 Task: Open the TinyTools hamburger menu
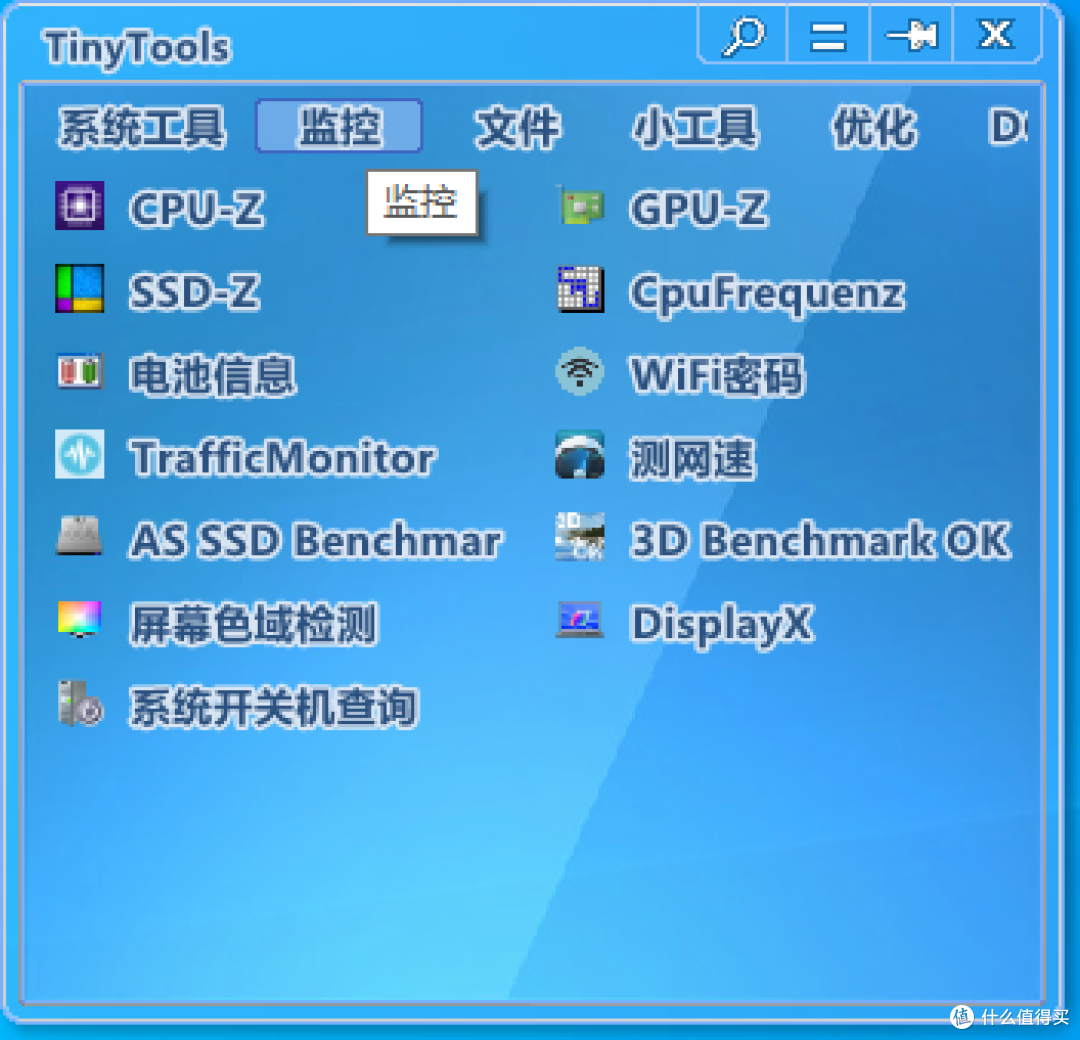[x=828, y=35]
